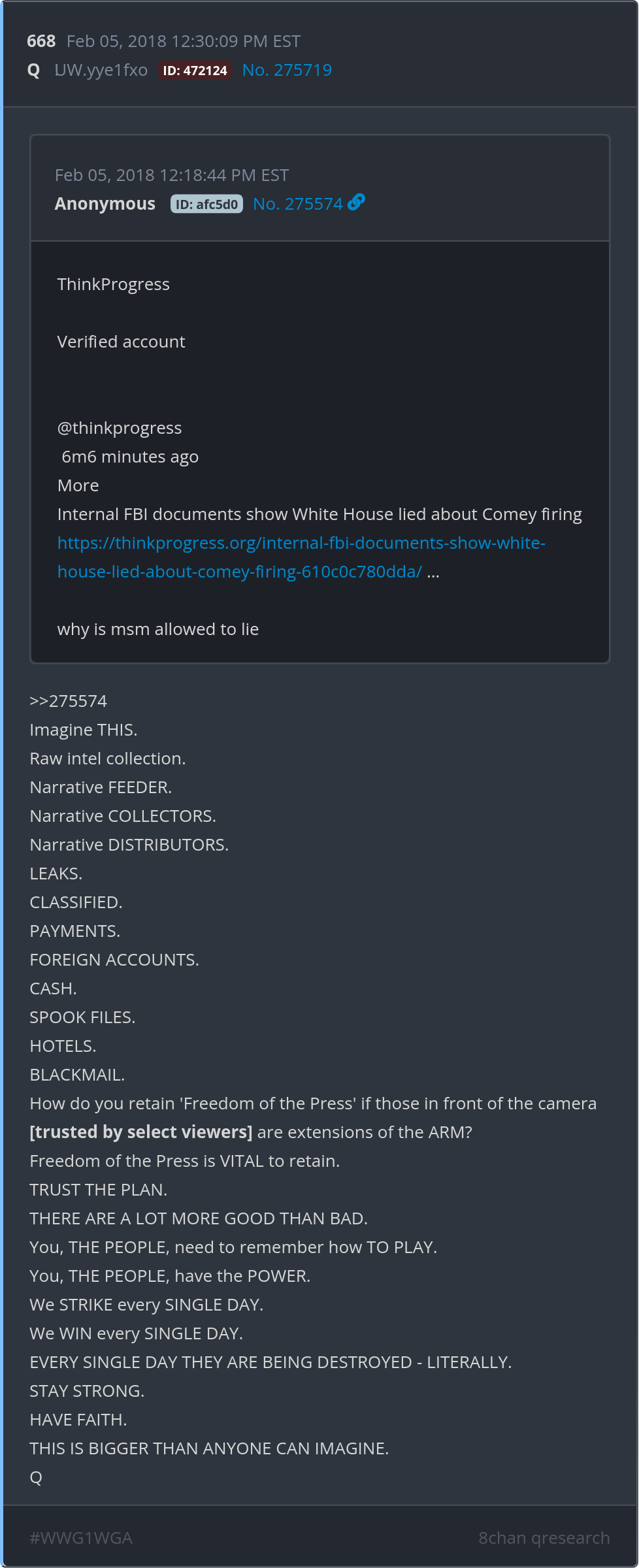Image resolution: width=639 pixels, height=1568 pixels.
Task: Open post link No. 275719
Action: click(287, 70)
